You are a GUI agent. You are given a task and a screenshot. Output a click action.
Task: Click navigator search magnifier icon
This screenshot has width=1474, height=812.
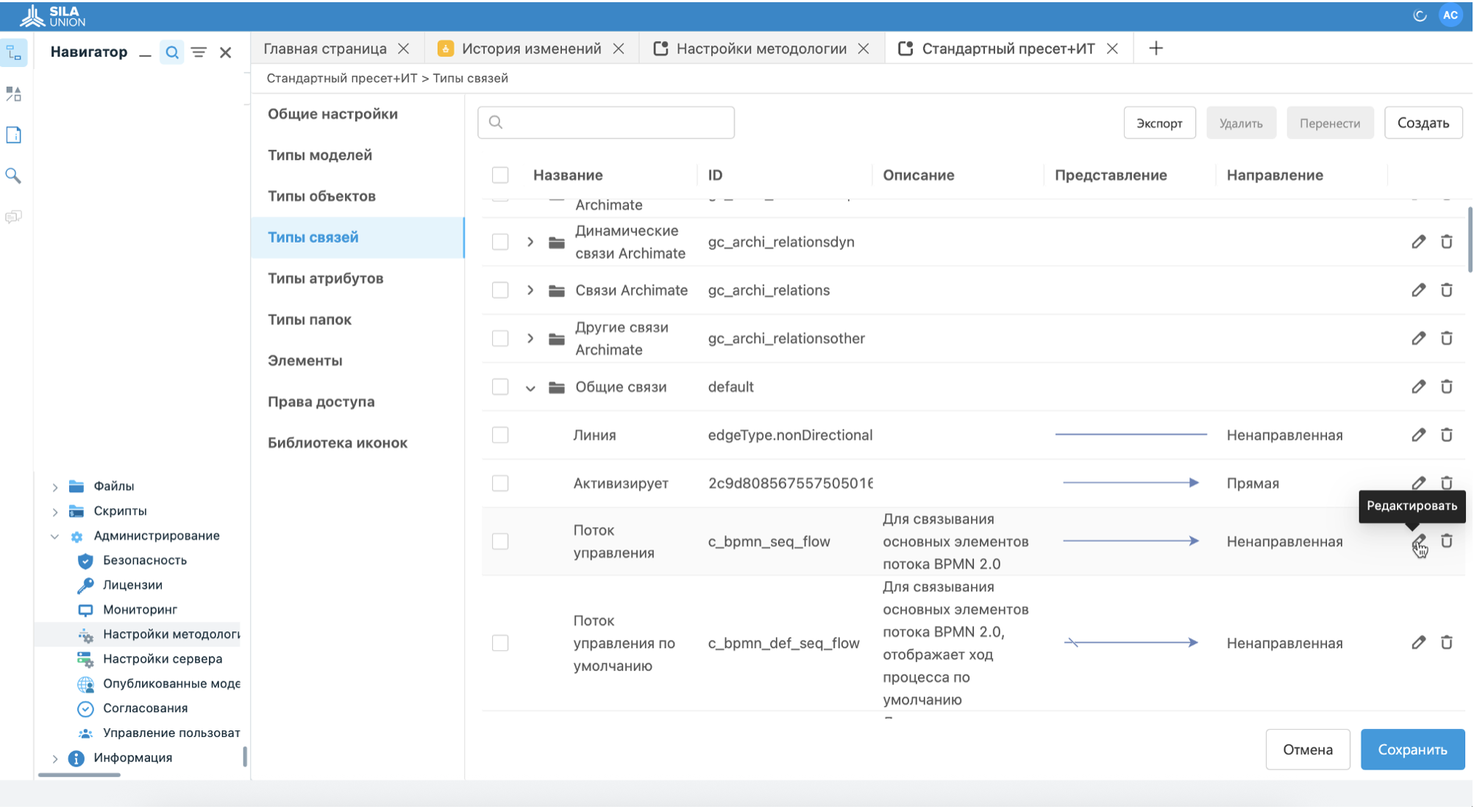[x=171, y=52]
